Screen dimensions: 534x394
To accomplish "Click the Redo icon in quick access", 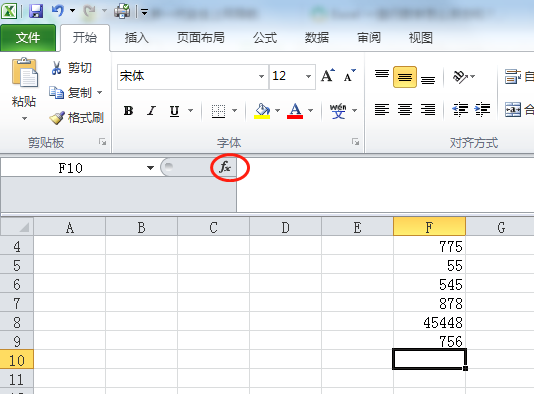I will tap(90, 11).
